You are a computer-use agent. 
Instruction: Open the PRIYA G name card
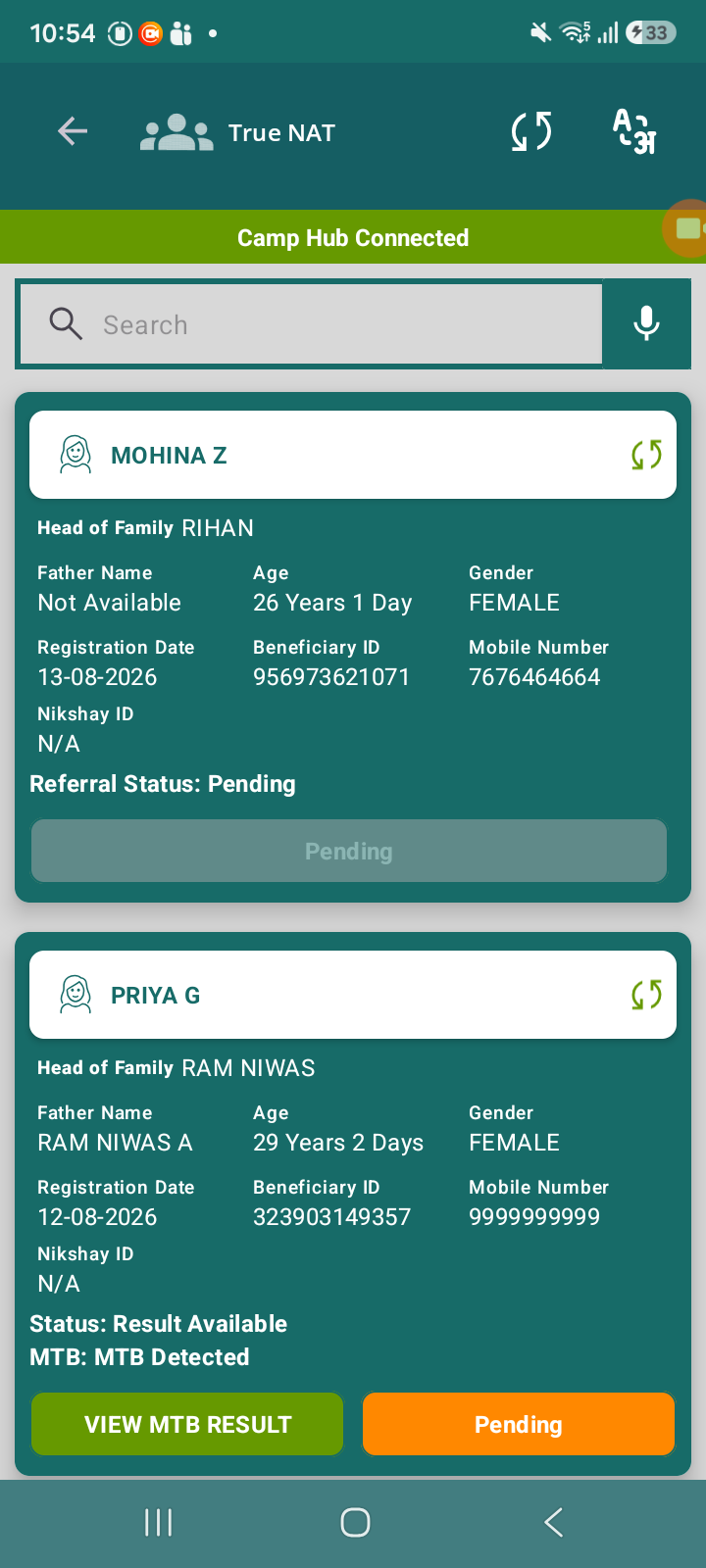[353, 995]
